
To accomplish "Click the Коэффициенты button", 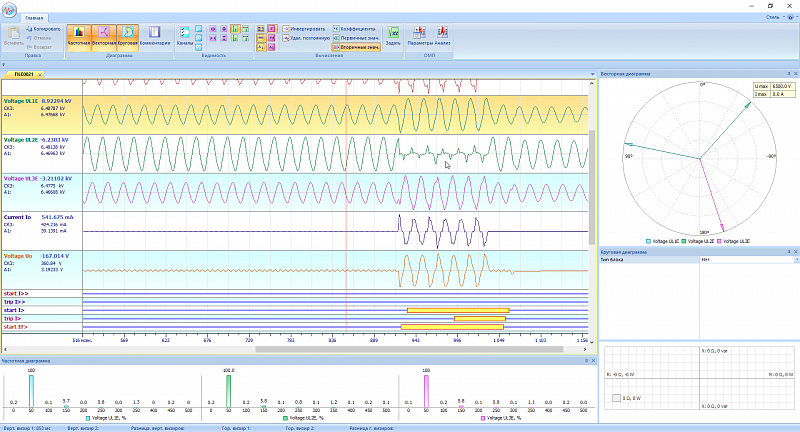I will 355,28.
